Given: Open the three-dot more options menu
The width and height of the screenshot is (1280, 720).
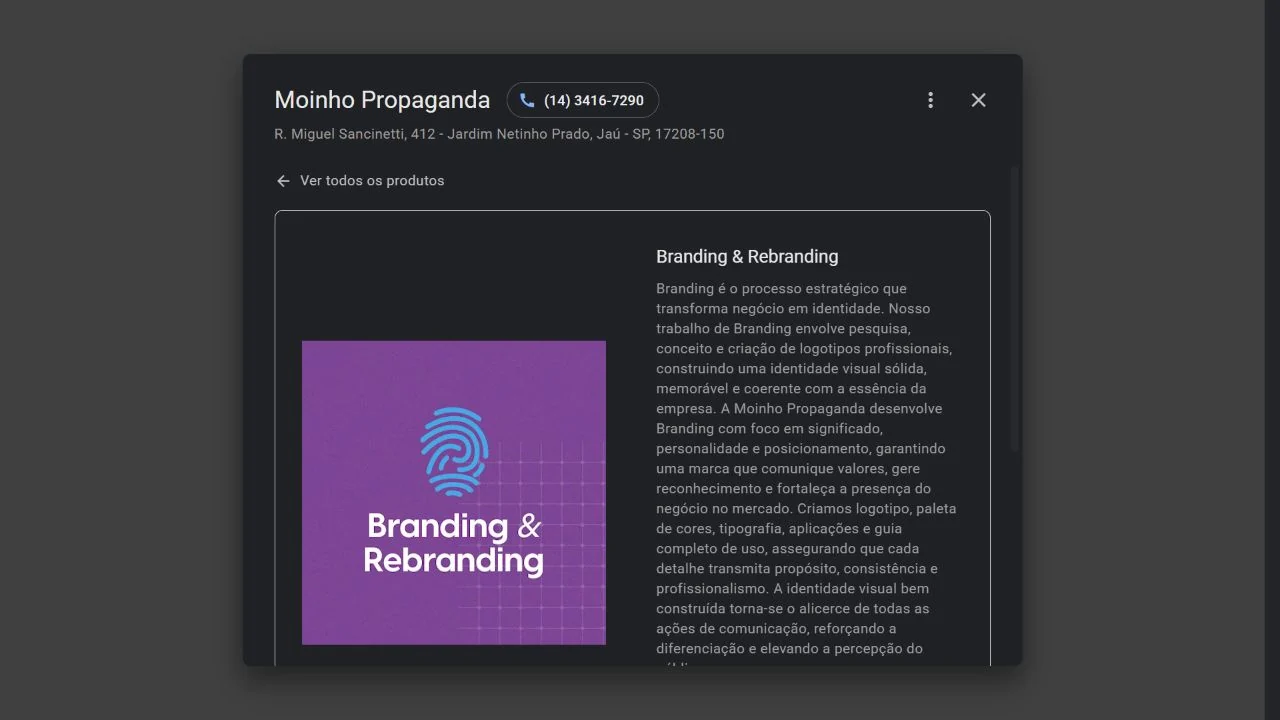Looking at the screenshot, I should [x=930, y=100].
